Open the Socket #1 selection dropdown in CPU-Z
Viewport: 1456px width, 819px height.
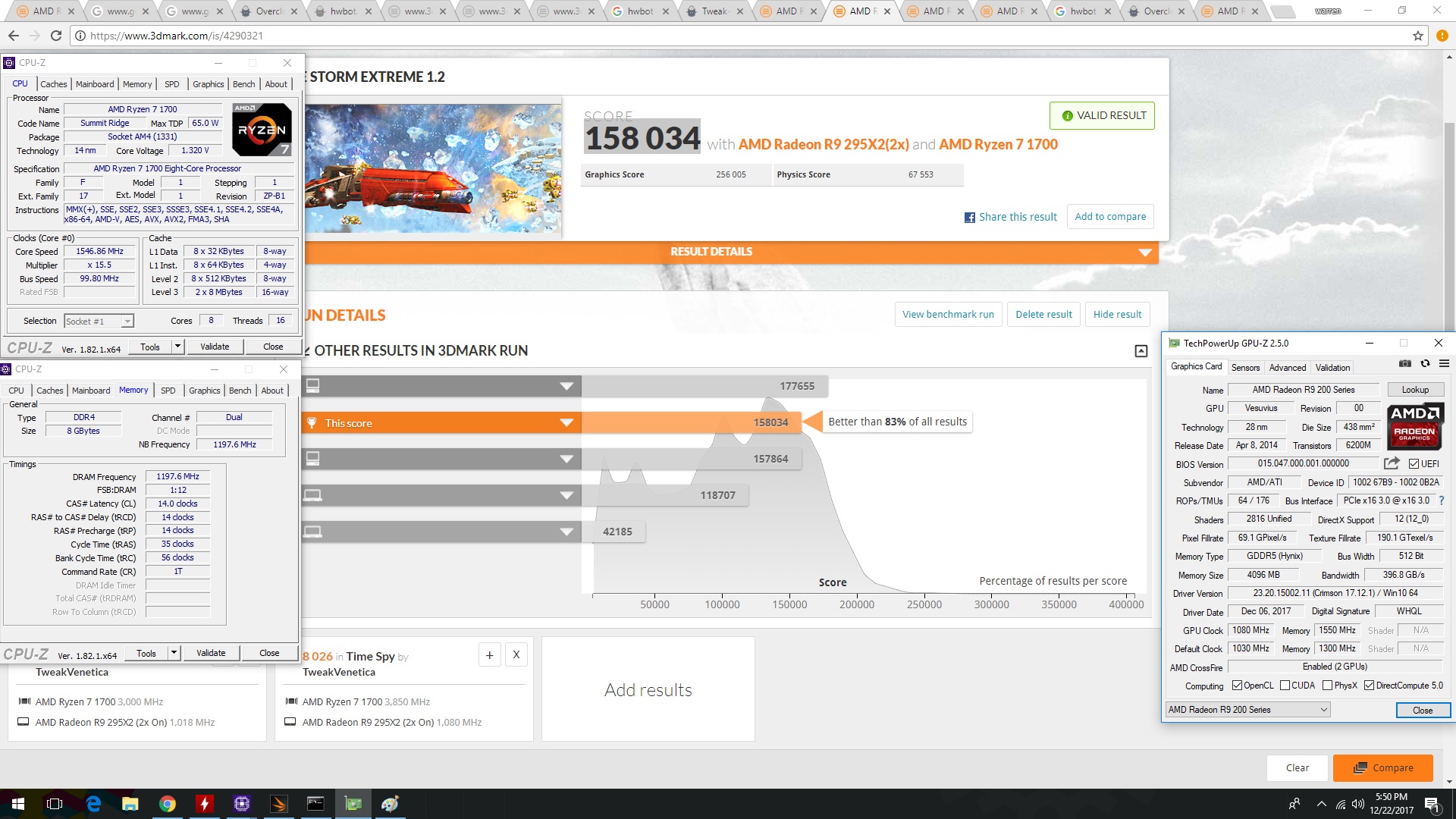99,322
